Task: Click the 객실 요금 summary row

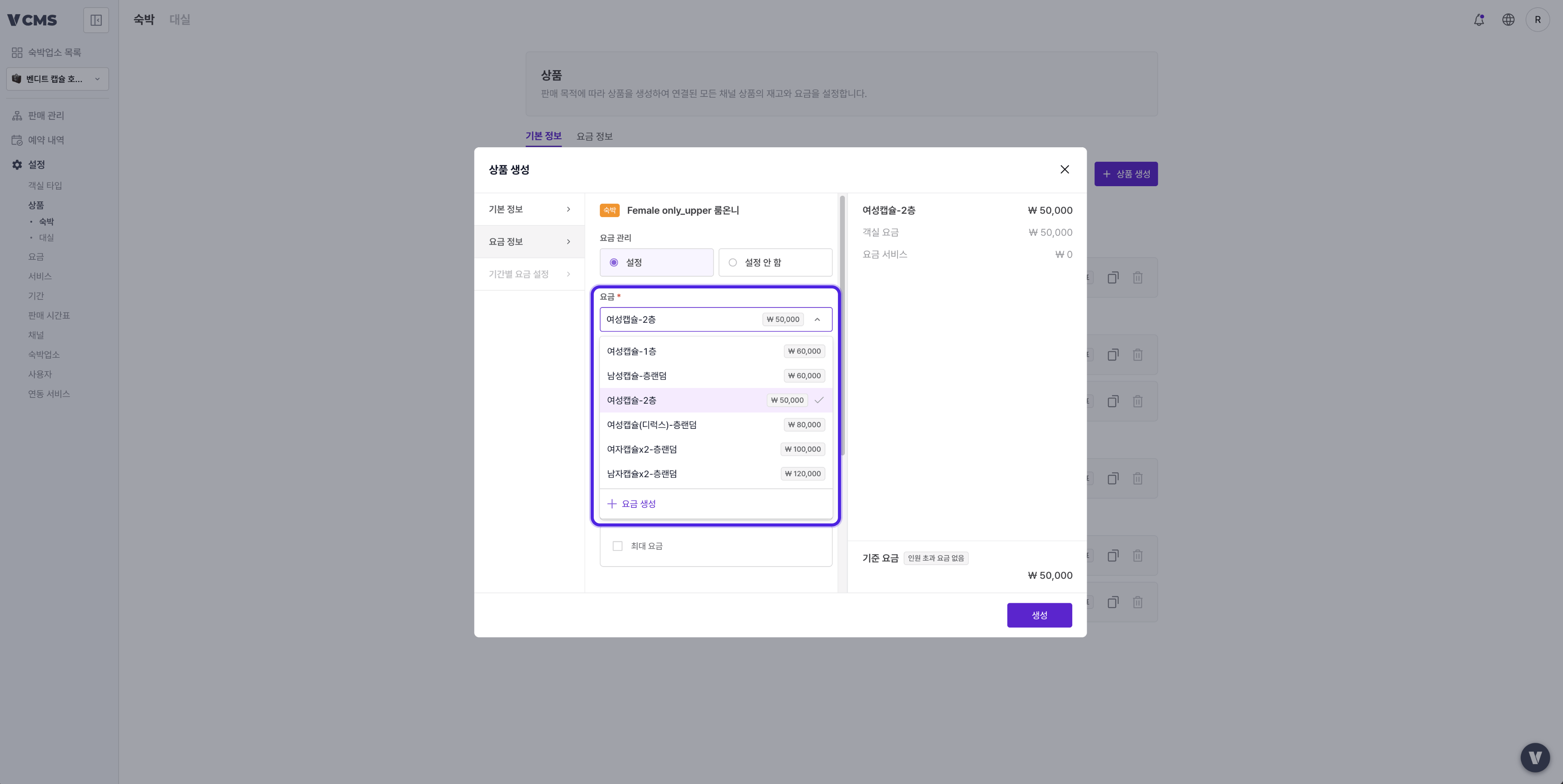Action: pyautogui.click(x=967, y=232)
